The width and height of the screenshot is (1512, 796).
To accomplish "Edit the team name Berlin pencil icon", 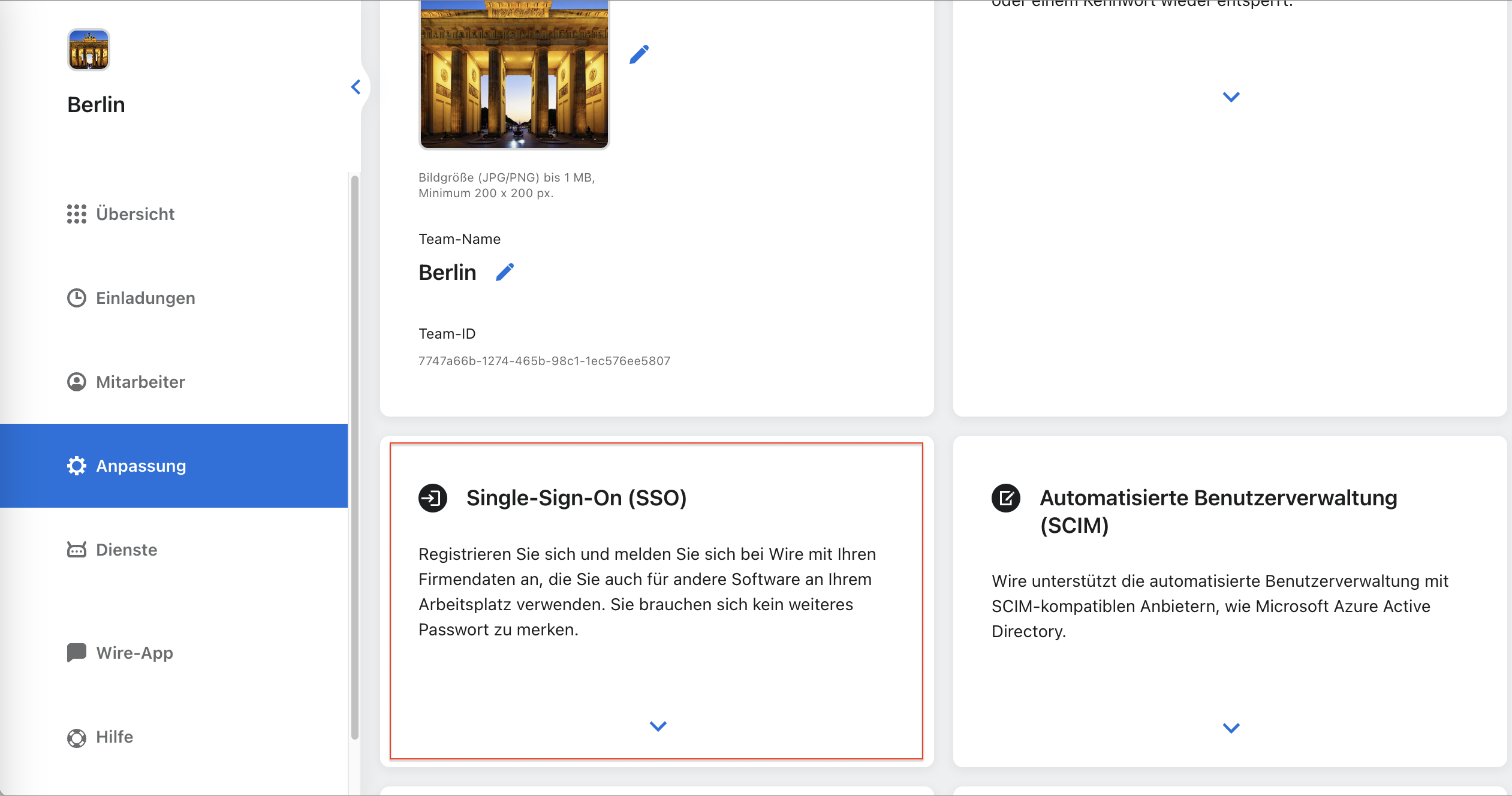I will [x=505, y=272].
